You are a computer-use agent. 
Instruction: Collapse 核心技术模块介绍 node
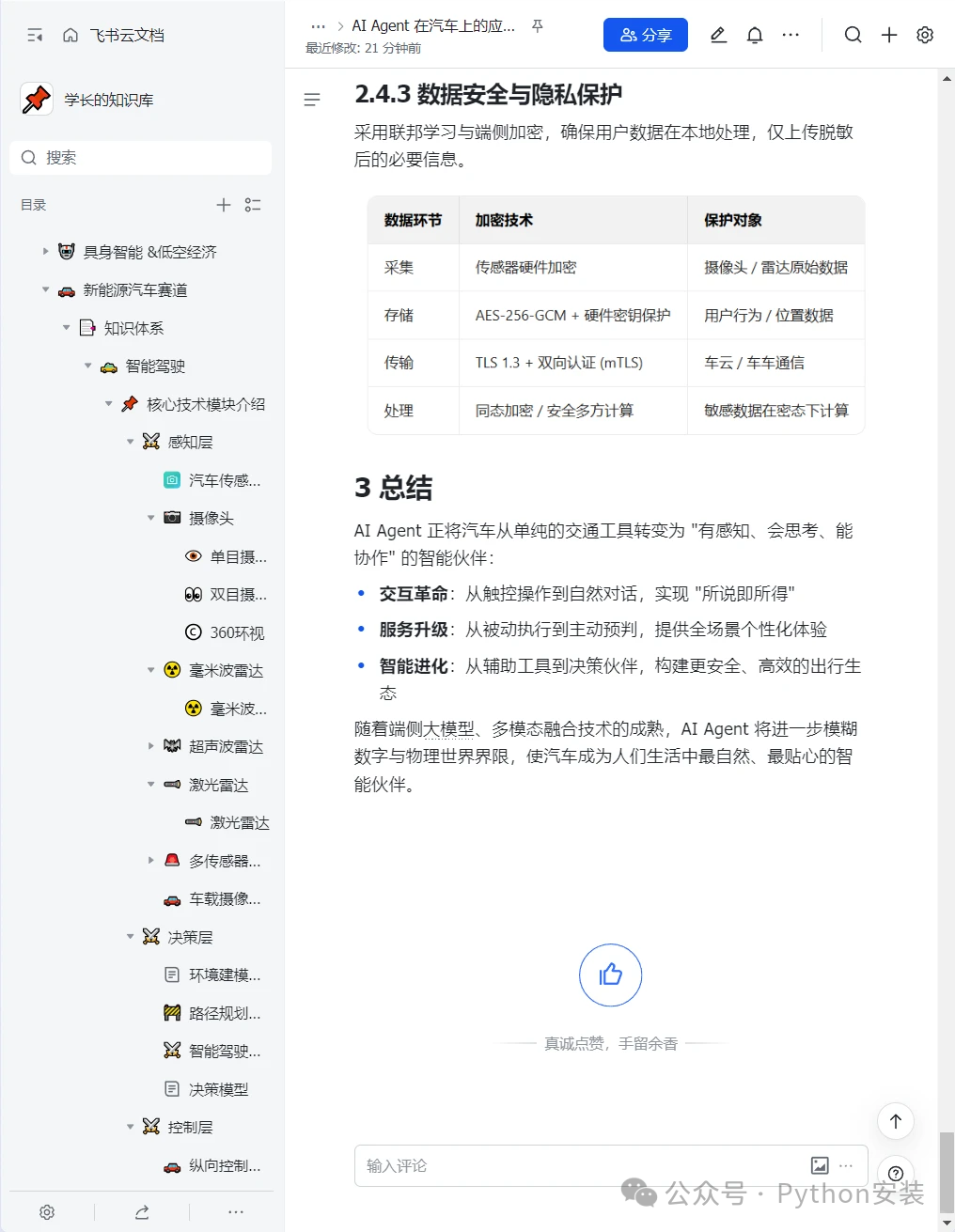point(109,403)
